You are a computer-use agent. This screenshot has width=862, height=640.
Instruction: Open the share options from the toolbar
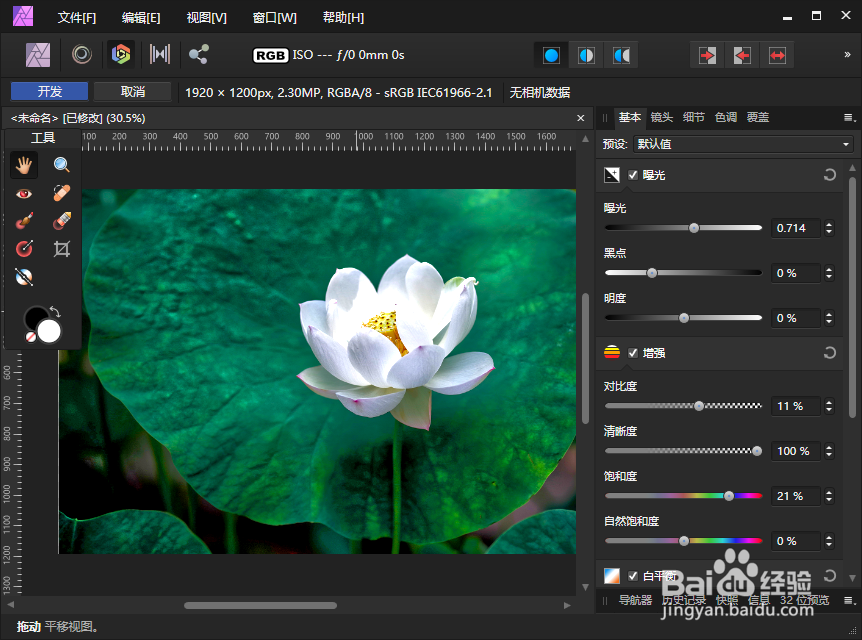point(200,54)
